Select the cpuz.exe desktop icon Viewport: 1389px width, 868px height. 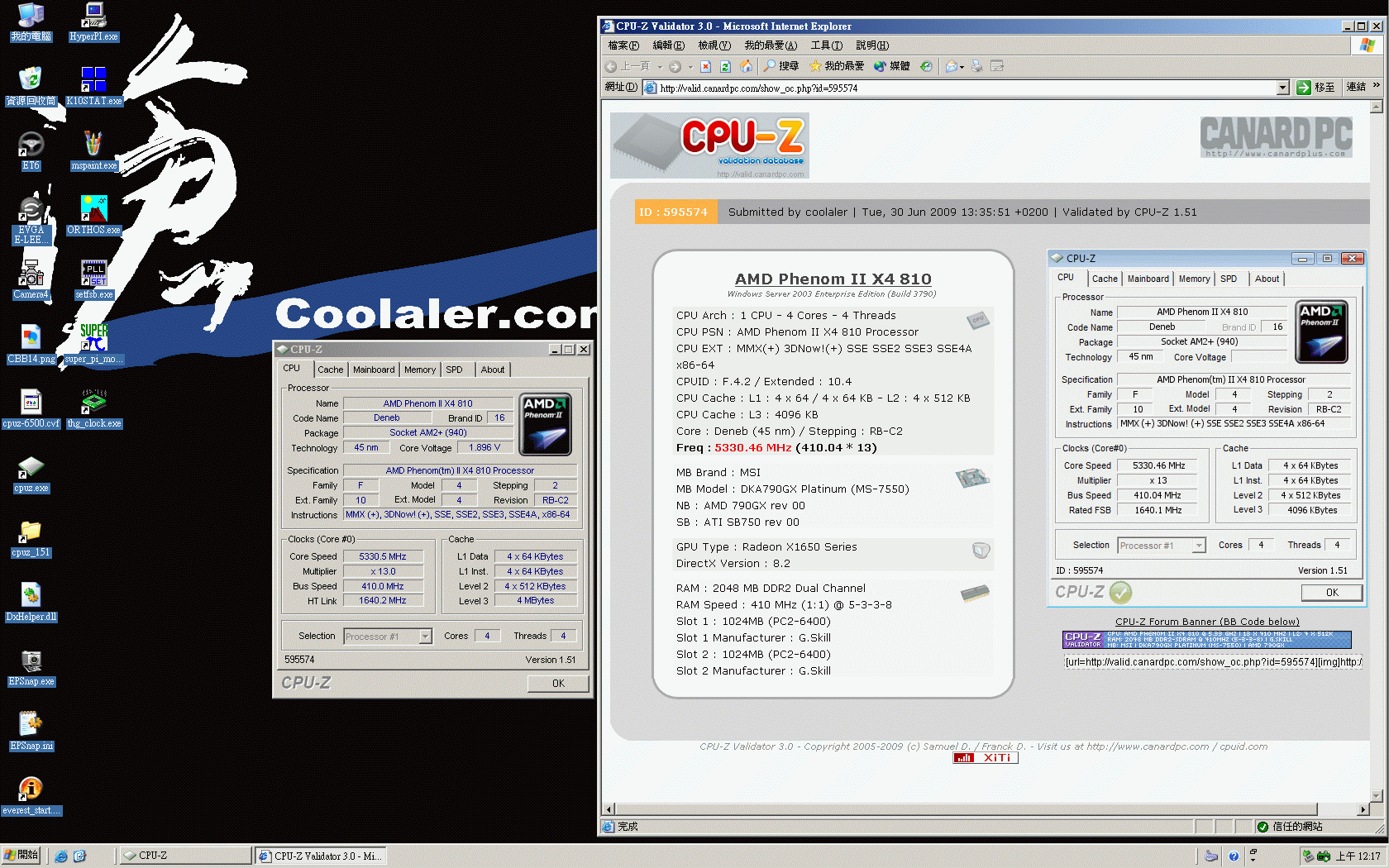click(x=31, y=473)
